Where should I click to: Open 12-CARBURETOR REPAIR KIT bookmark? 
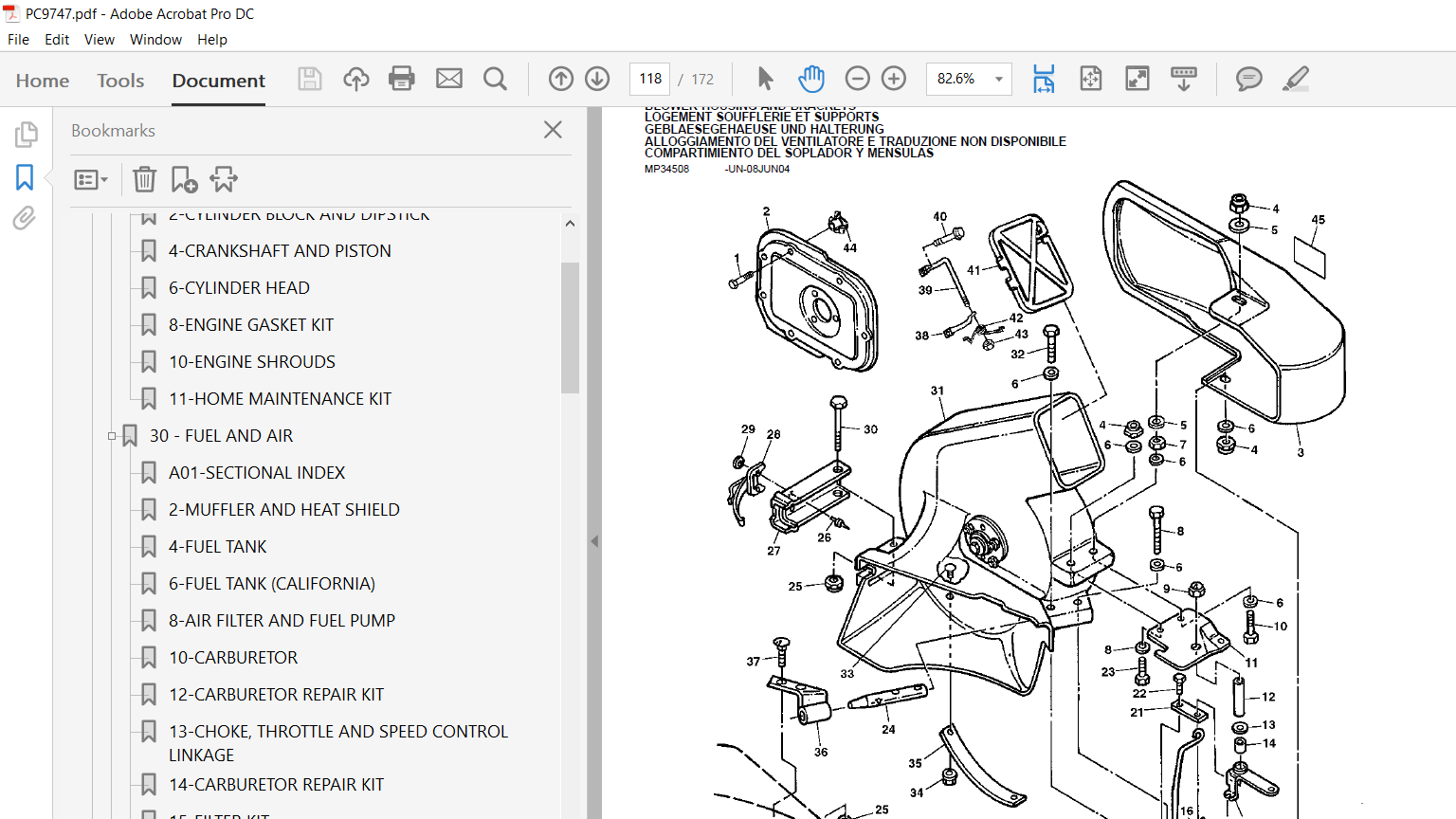(276, 695)
